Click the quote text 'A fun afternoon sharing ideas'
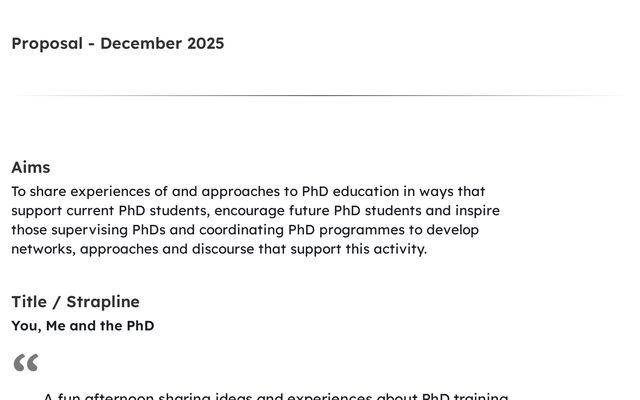The image size is (640, 400). point(275,396)
